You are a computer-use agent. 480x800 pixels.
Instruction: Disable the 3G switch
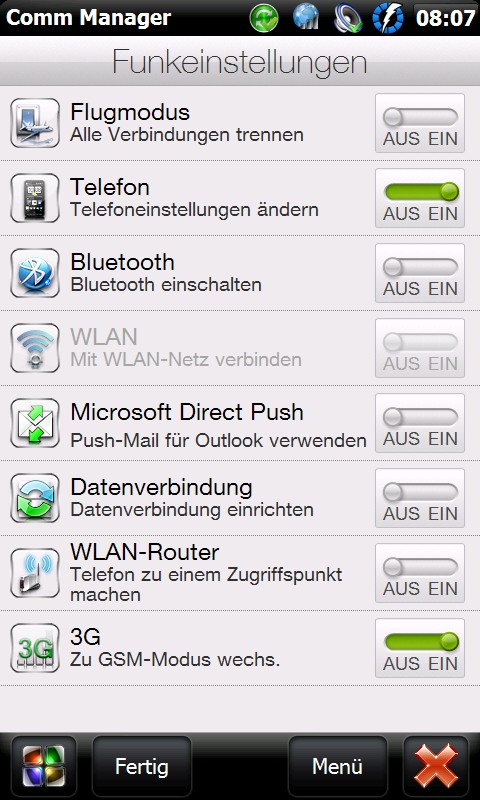click(420, 648)
